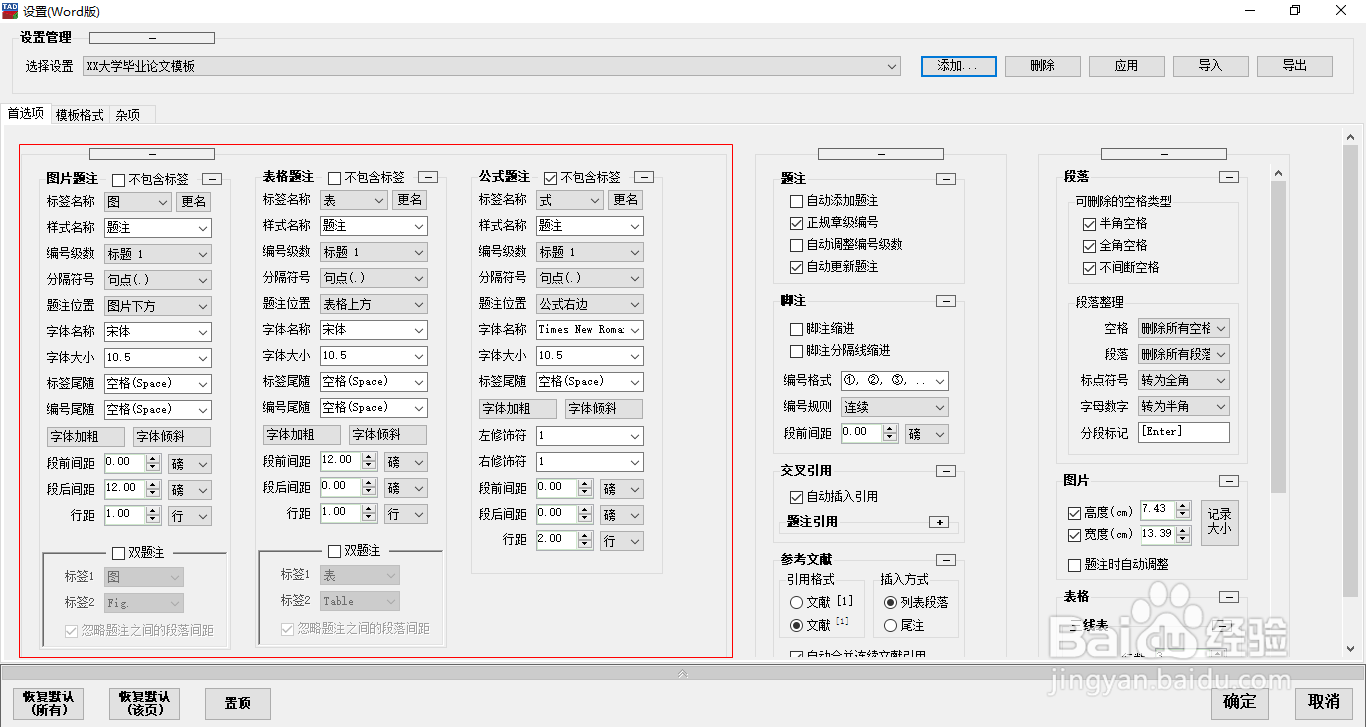This screenshot has height=727, width=1366.
Task: Collapse the 表格题注 section with minus button
Action: tap(428, 177)
